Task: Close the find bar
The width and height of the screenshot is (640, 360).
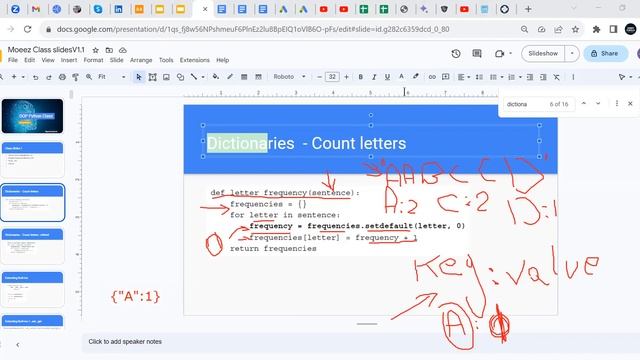Action: (630, 104)
